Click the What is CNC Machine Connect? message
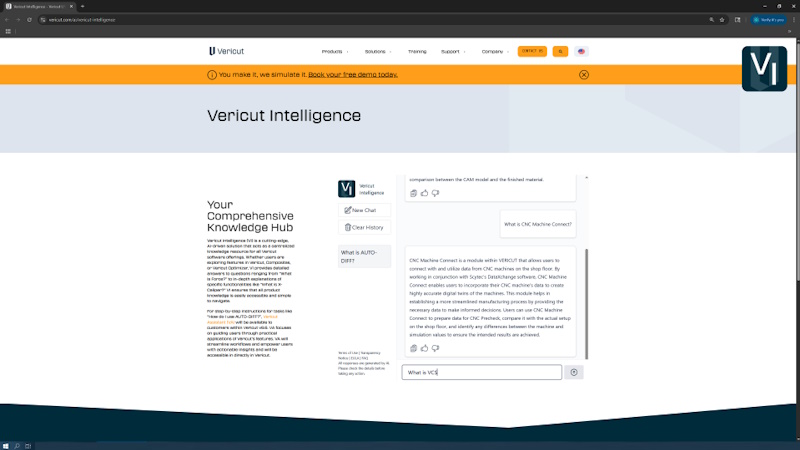This screenshot has height=450, width=800. (538, 224)
